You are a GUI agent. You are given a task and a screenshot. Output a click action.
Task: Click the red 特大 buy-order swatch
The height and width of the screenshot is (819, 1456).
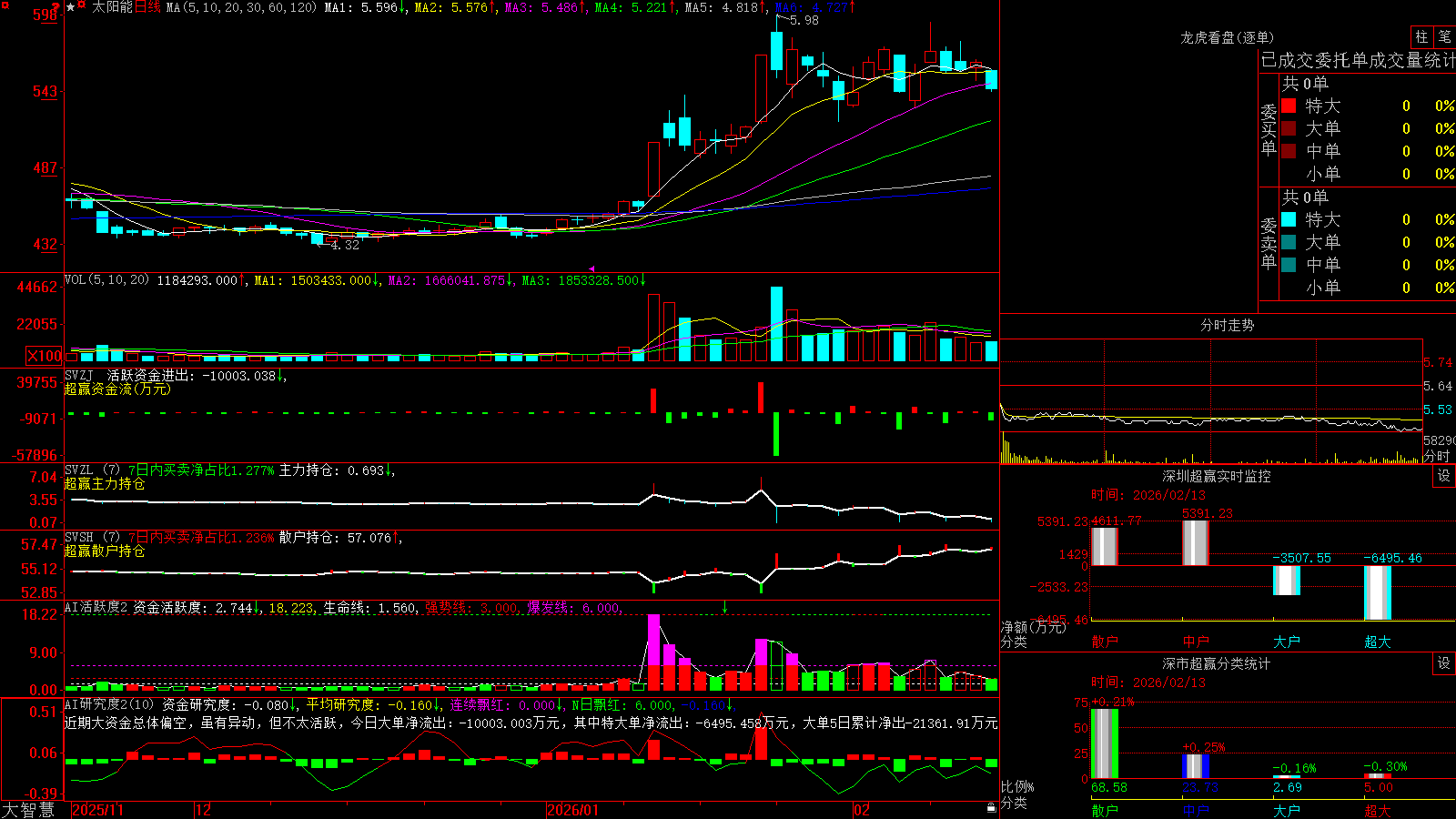(1289, 106)
